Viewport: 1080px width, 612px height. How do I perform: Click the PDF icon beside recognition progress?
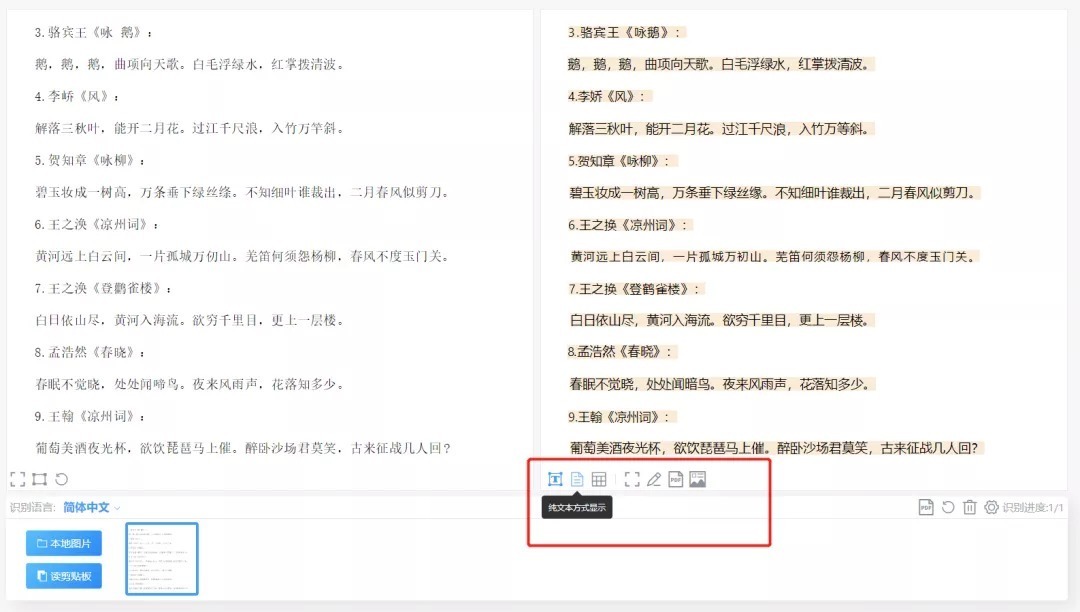[926, 507]
